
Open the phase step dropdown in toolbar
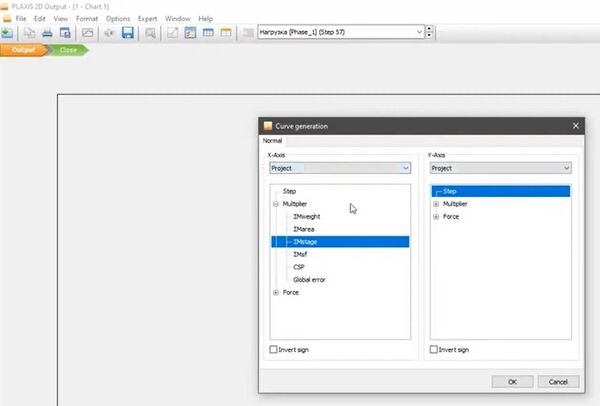[x=420, y=32]
